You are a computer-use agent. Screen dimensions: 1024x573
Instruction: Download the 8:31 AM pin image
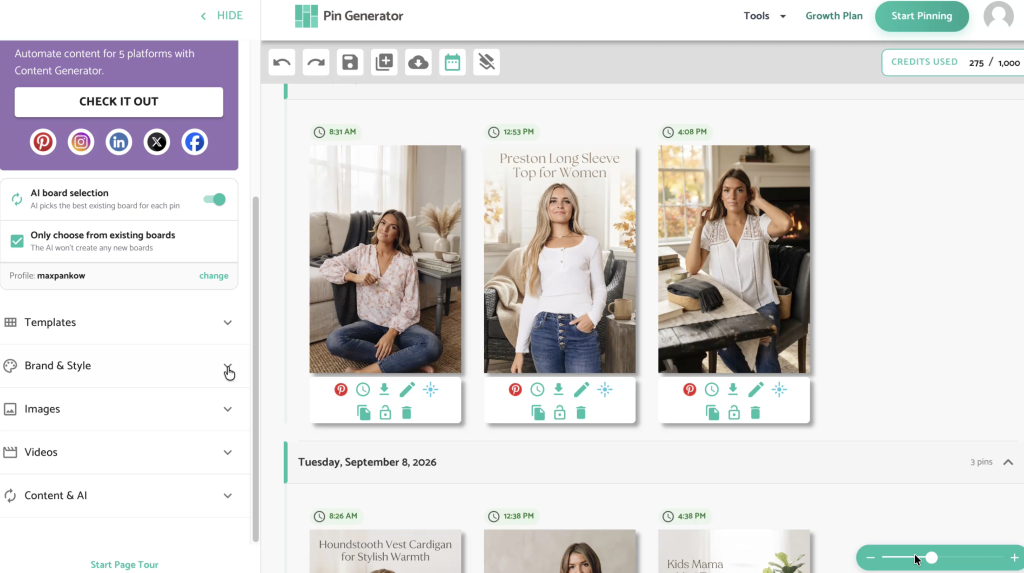coord(384,389)
